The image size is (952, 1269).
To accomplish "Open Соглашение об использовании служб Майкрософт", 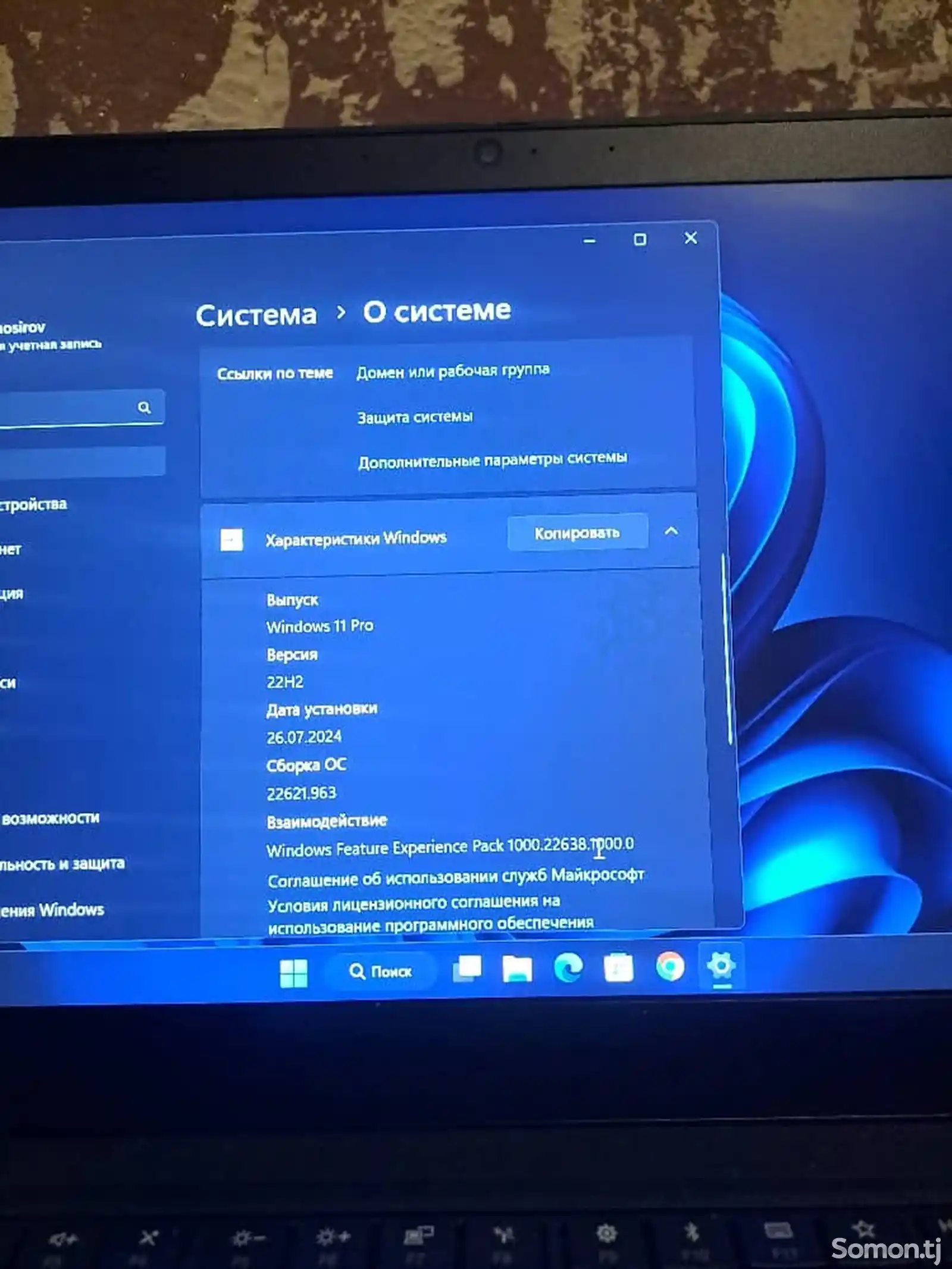I will click(x=456, y=877).
